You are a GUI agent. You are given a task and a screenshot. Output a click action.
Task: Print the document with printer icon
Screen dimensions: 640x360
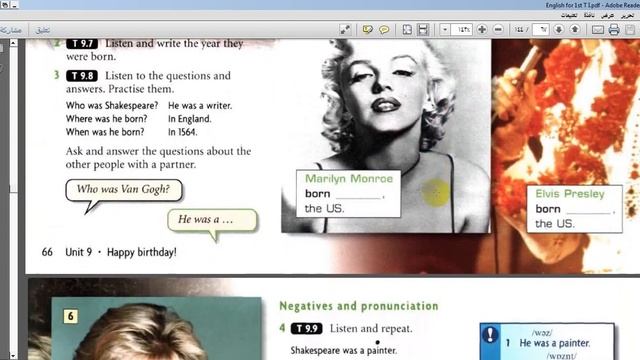[614, 29]
